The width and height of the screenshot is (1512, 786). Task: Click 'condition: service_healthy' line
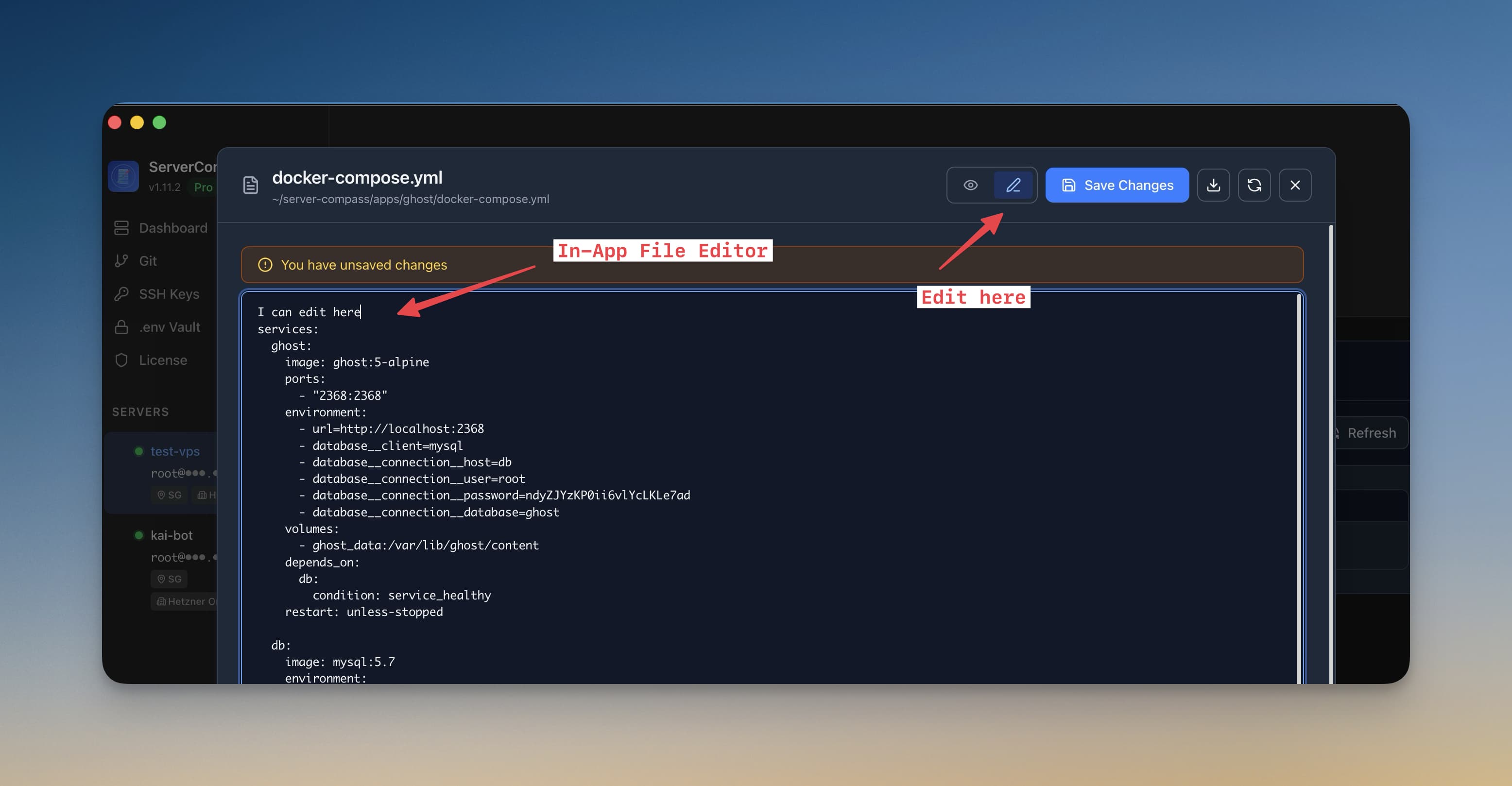(401, 595)
